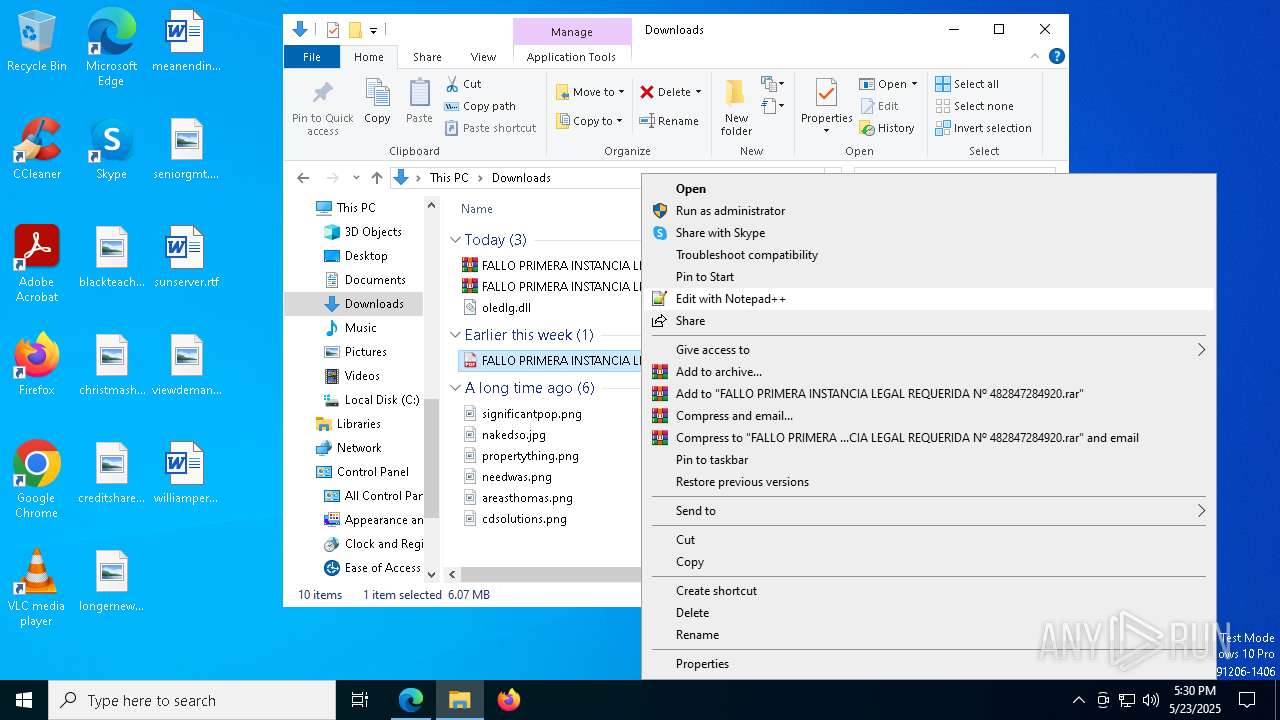
Task: Expand Give access to submenu
Action: [x=928, y=350]
